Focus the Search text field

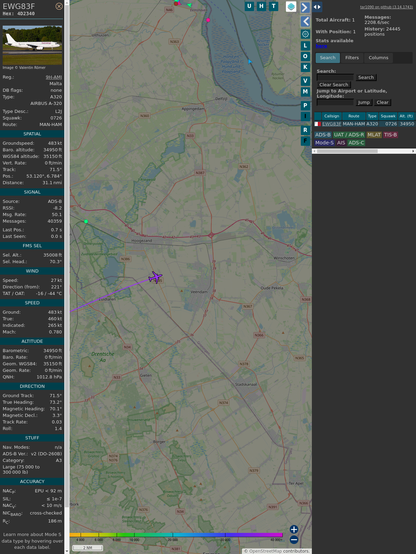[x=335, y=77]
